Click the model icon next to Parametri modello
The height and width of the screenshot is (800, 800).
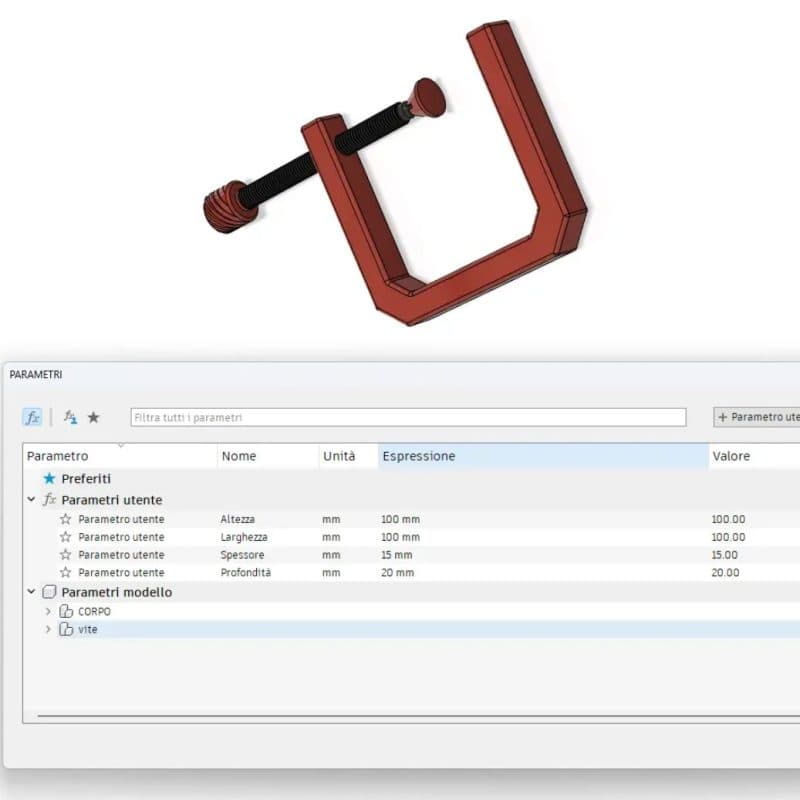[48, 591]
